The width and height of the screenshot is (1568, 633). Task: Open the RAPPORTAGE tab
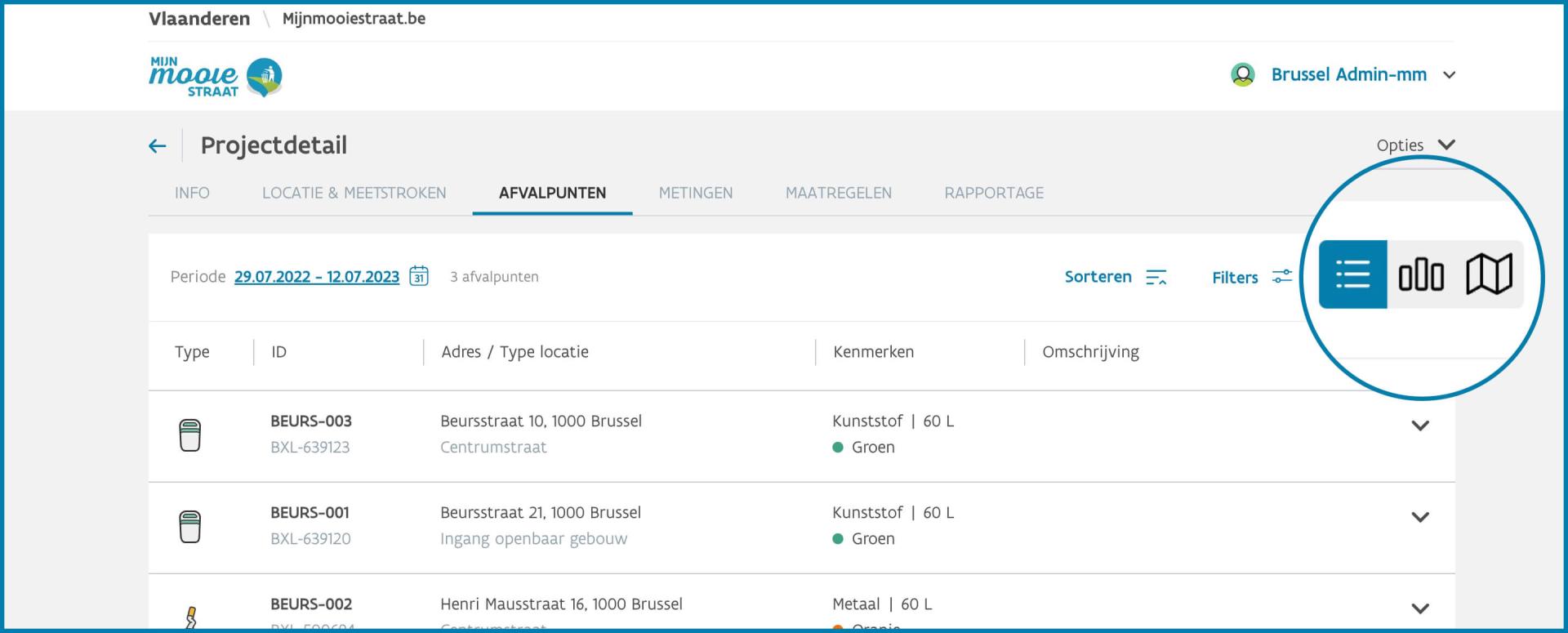[994, 193]
